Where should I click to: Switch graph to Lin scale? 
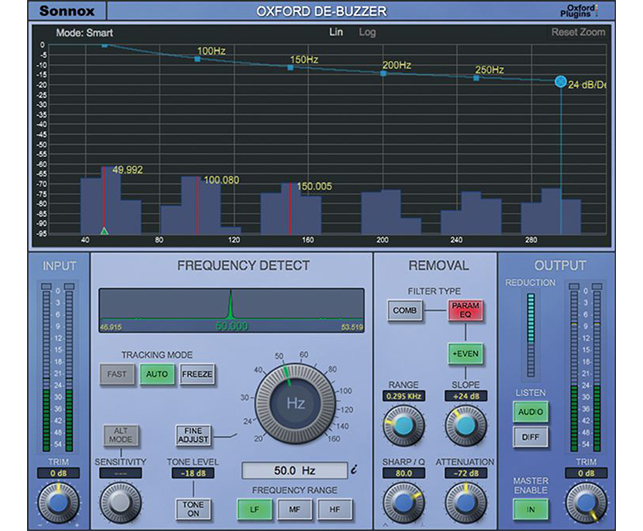[x=336, y=32]
